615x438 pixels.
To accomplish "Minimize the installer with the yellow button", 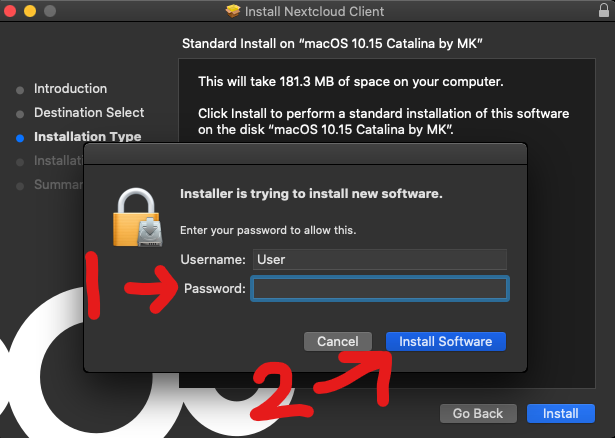I will click(30, 11).
